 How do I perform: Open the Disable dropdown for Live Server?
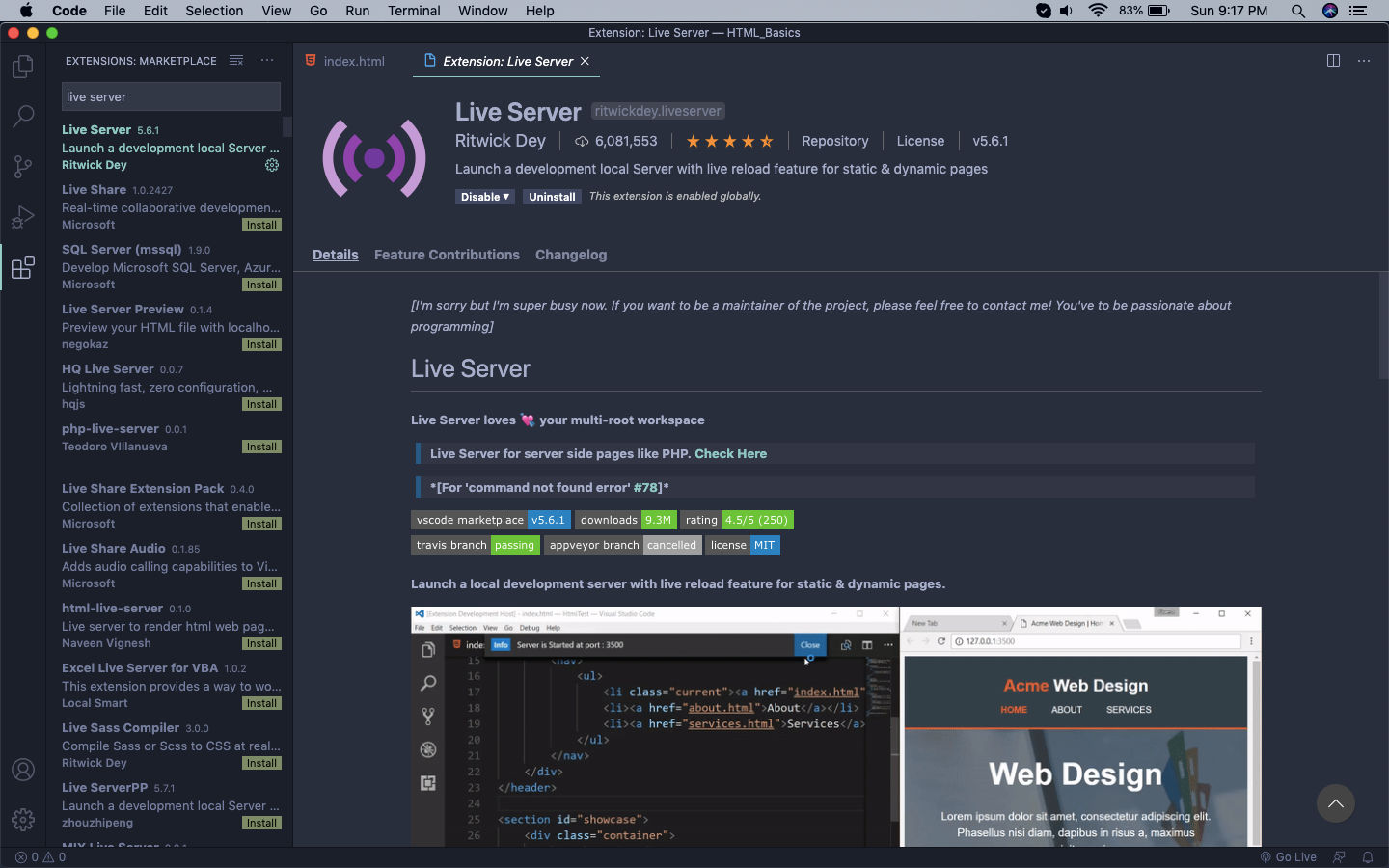click(484, 197)
